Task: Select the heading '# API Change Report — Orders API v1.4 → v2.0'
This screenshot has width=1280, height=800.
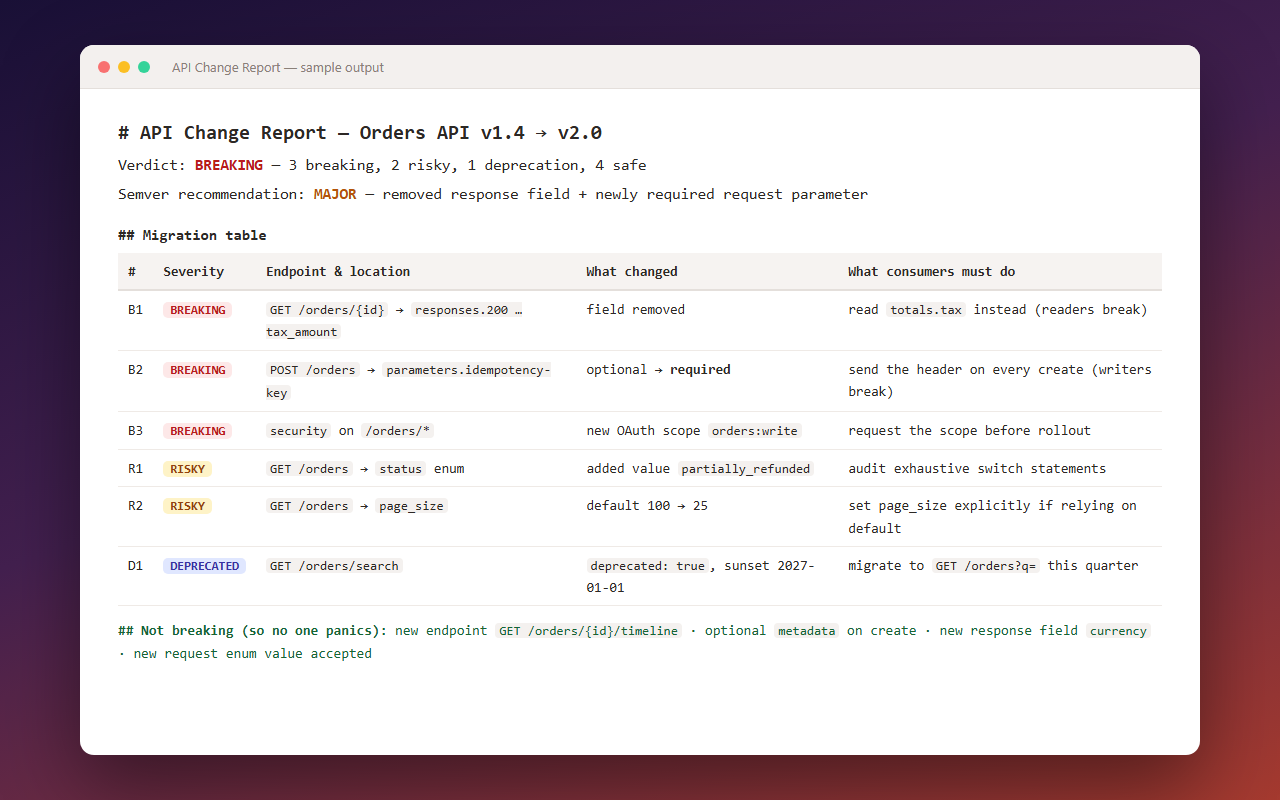Action: coord(360,133)
